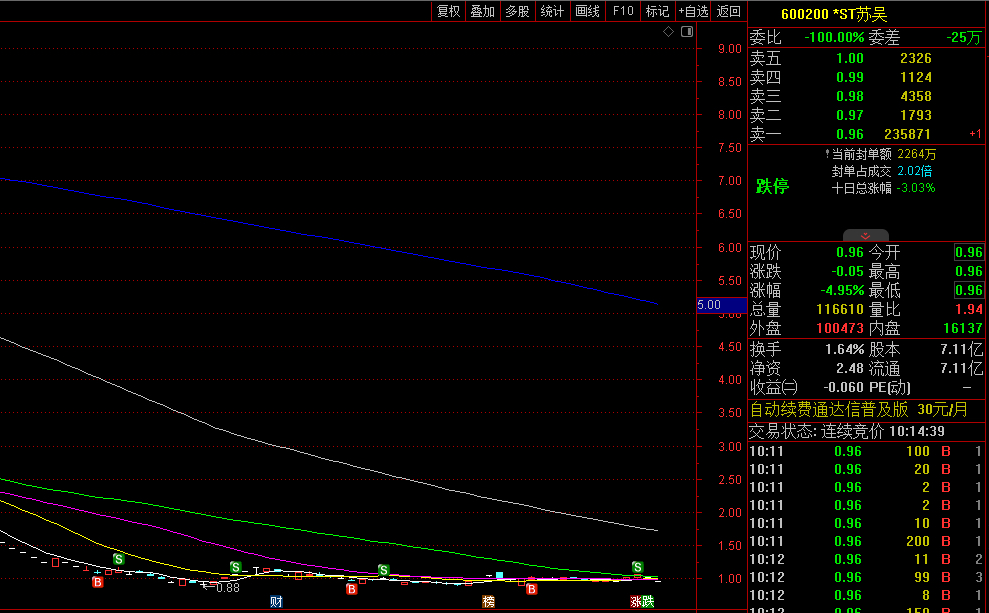This screenshot has height=613, width=989.
Task: Select the 卖二 row at 0.97
Action: (x=866, y=115)
